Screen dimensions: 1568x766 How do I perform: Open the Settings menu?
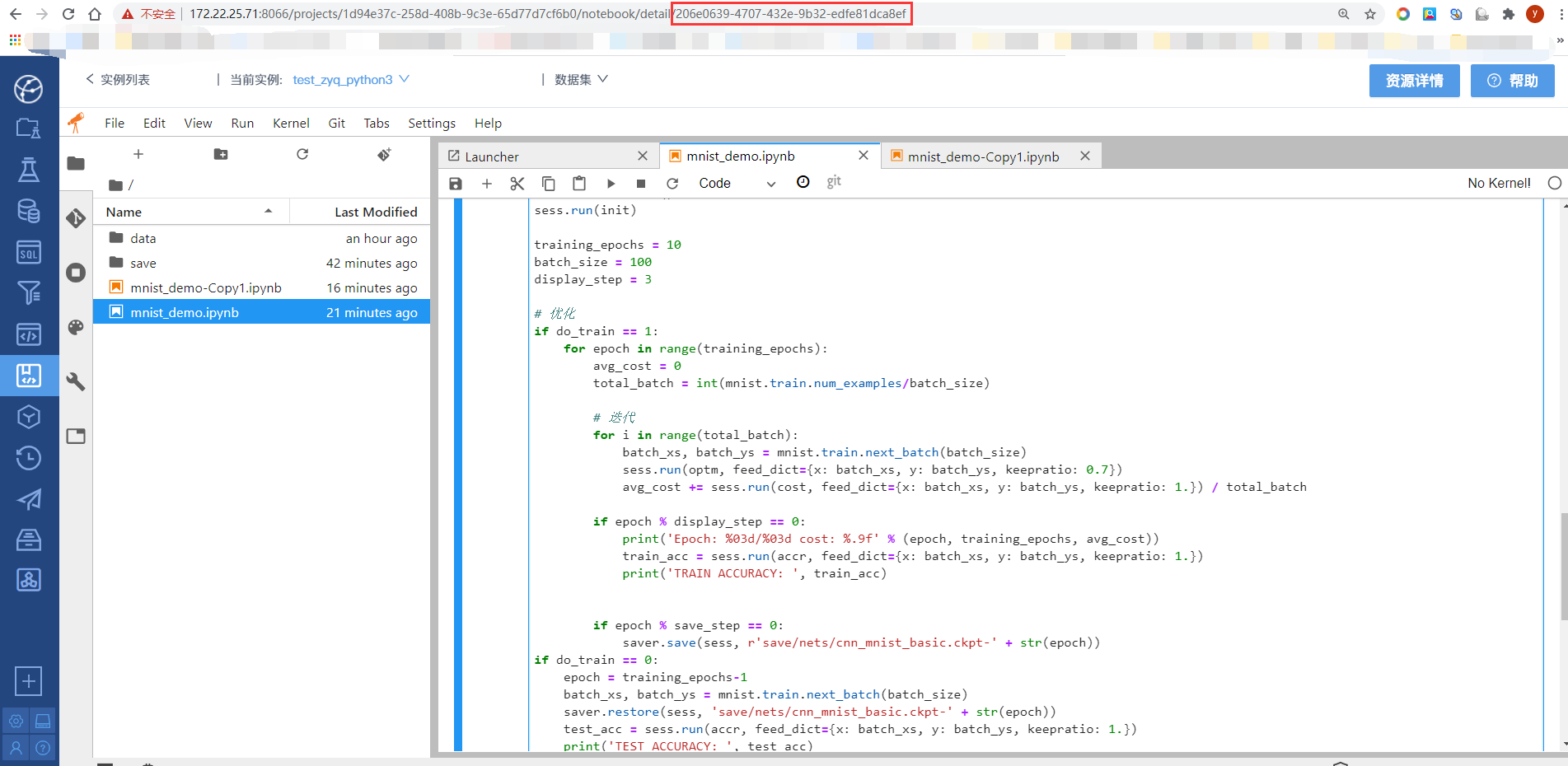tap(432, 123)
